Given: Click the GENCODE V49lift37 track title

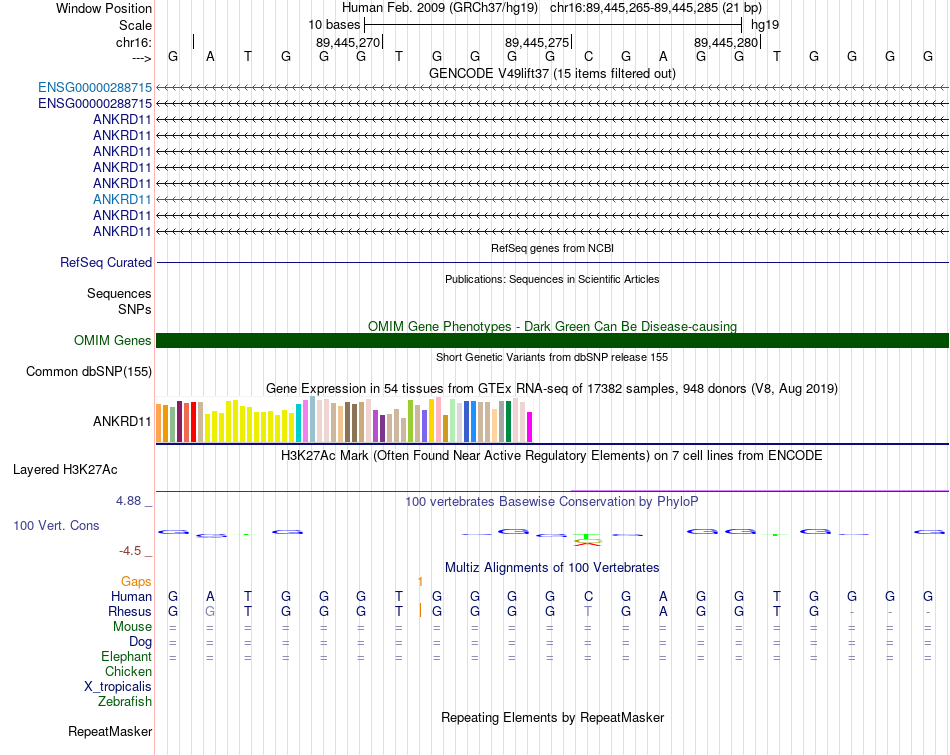Looking at the screenshot, I should (x=552, y=73).
